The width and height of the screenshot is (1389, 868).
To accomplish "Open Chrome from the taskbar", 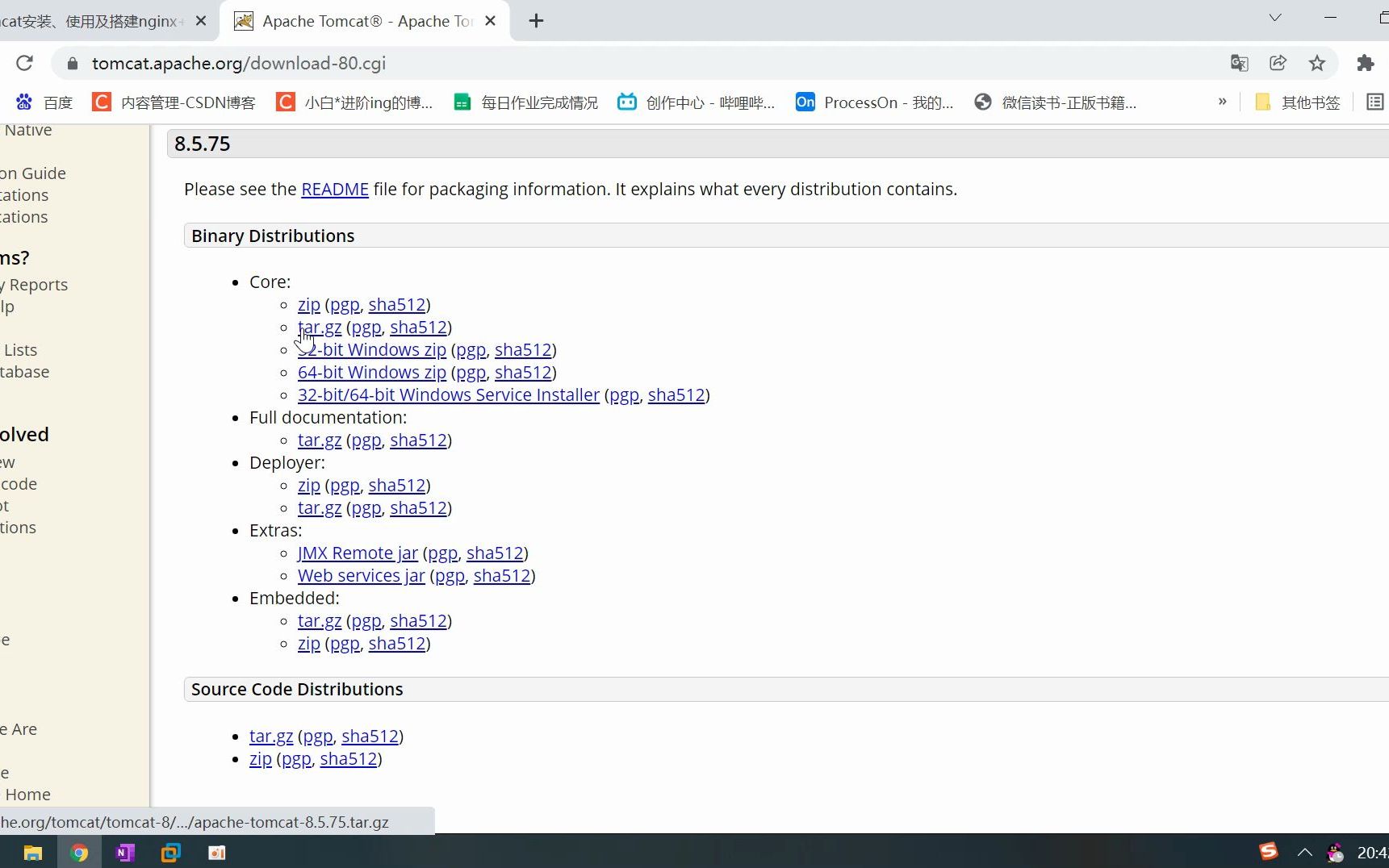I will pyautogui.click(x=79, y=853).
